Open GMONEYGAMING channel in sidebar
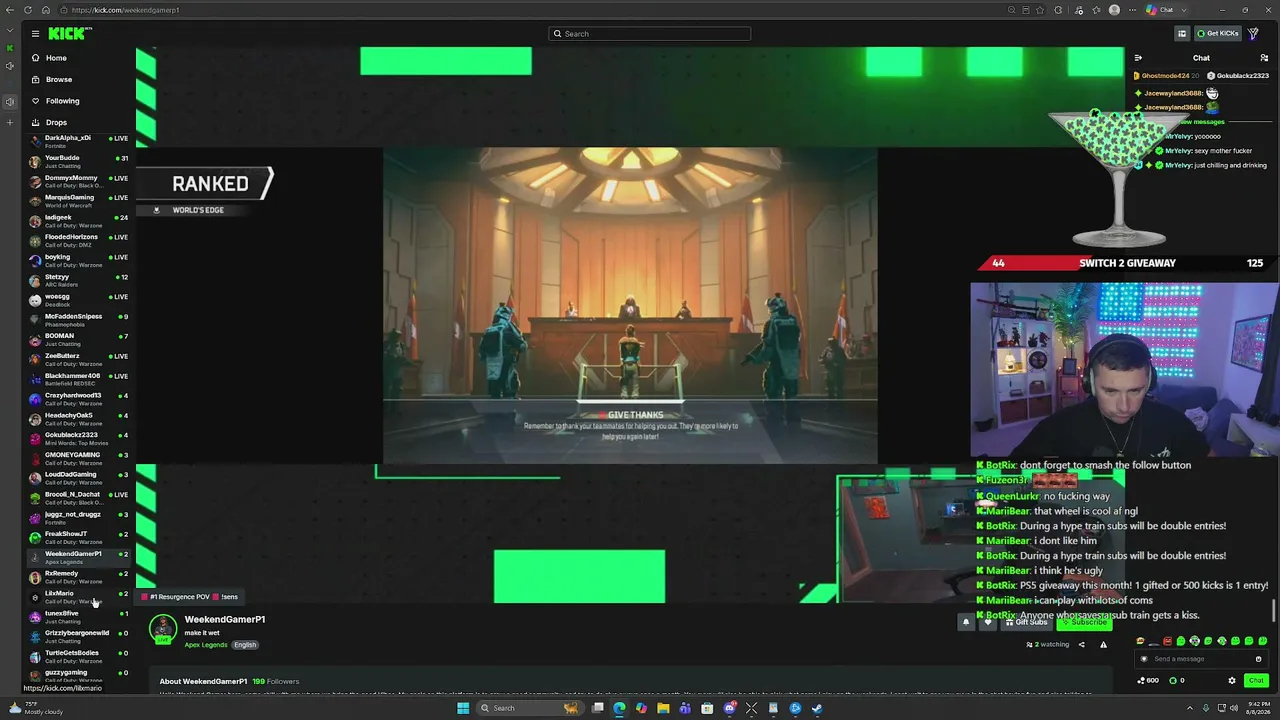The image size is (1280, 720). tap(78, 458)
